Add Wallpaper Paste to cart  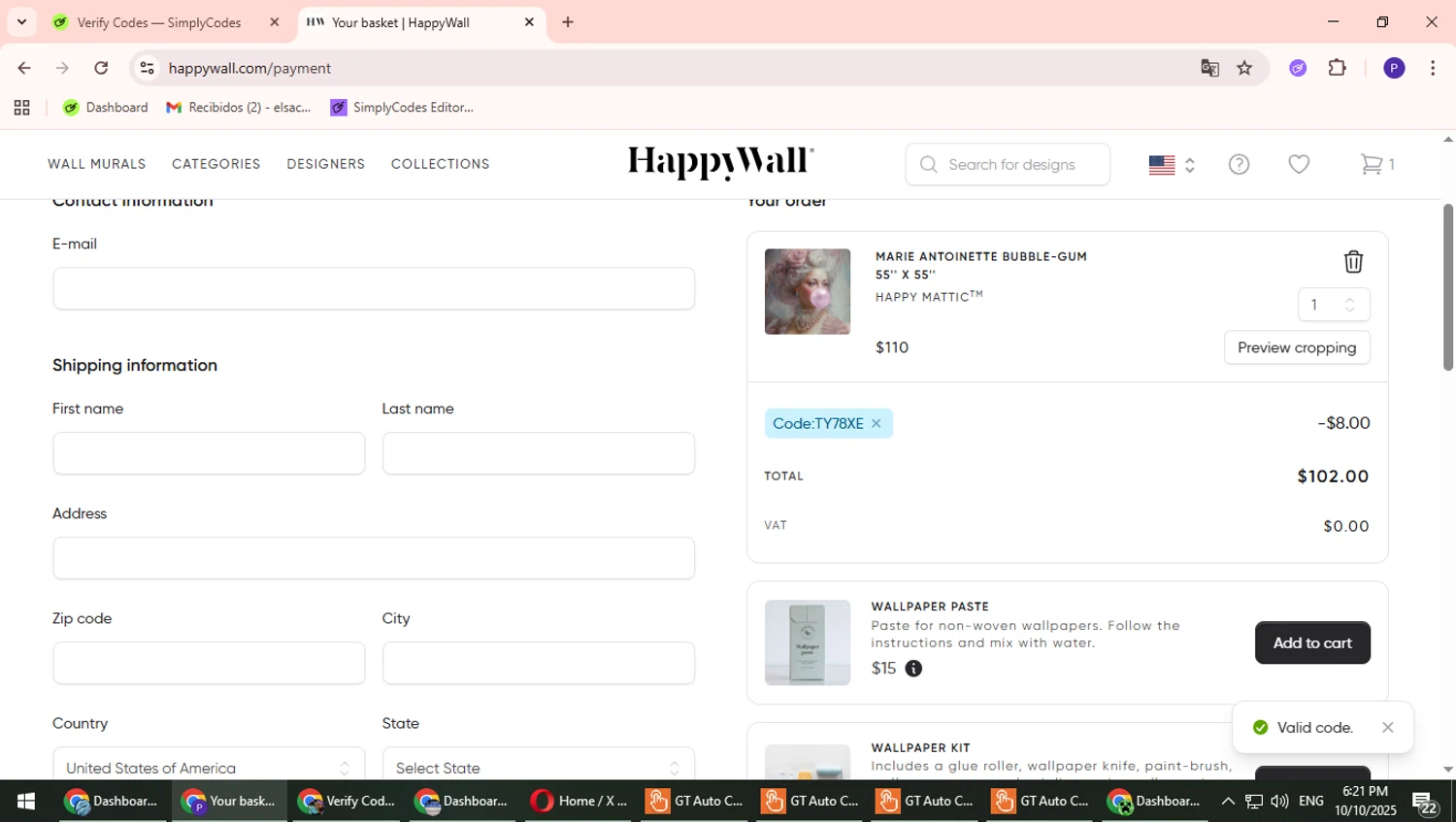[1312, 642]
